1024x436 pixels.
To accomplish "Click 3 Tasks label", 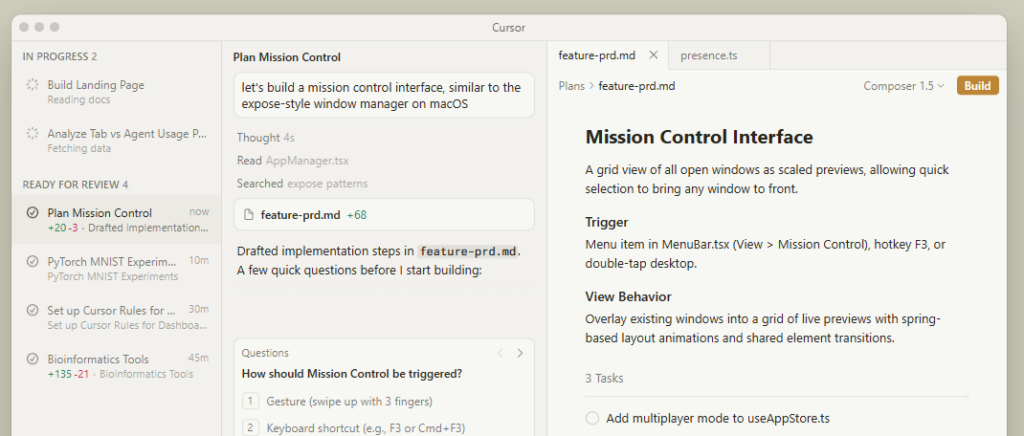I will pos(604,378).
